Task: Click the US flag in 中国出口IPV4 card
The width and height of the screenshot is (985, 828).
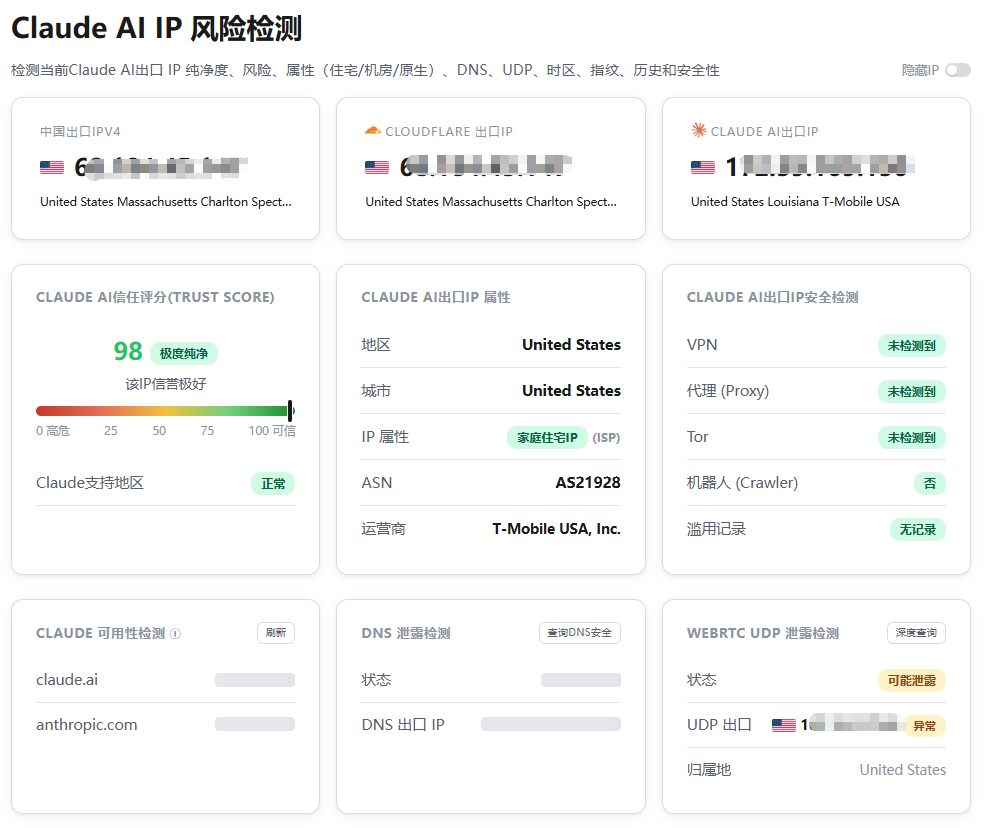Action: point(52,167)
